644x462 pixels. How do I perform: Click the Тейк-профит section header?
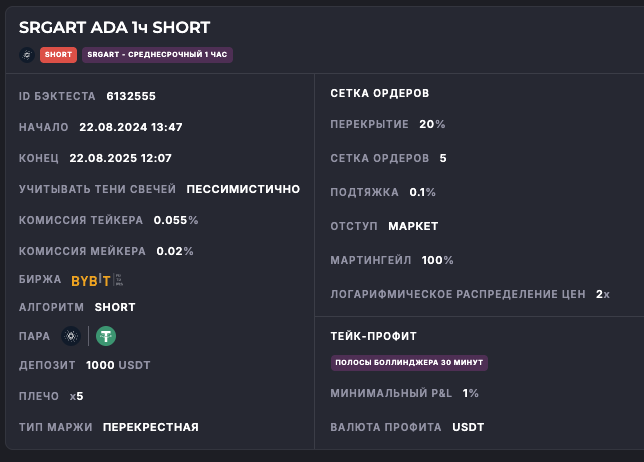[x=373, y=336]
